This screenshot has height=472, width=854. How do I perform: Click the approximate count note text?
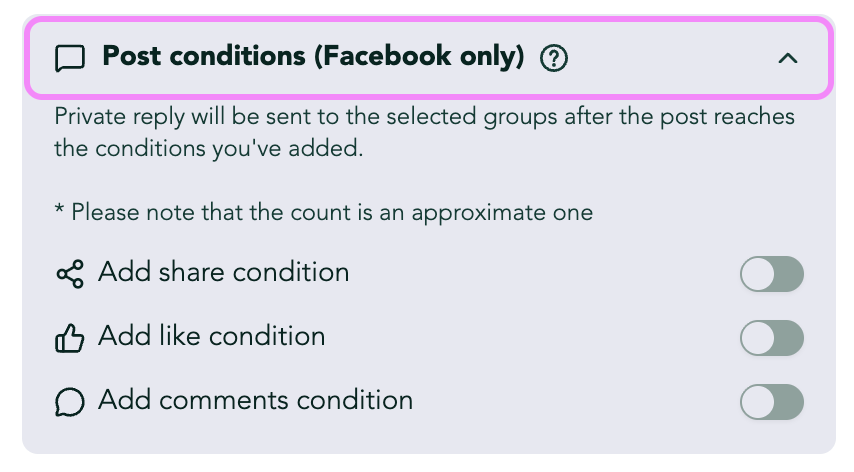[x=324, y=212]
